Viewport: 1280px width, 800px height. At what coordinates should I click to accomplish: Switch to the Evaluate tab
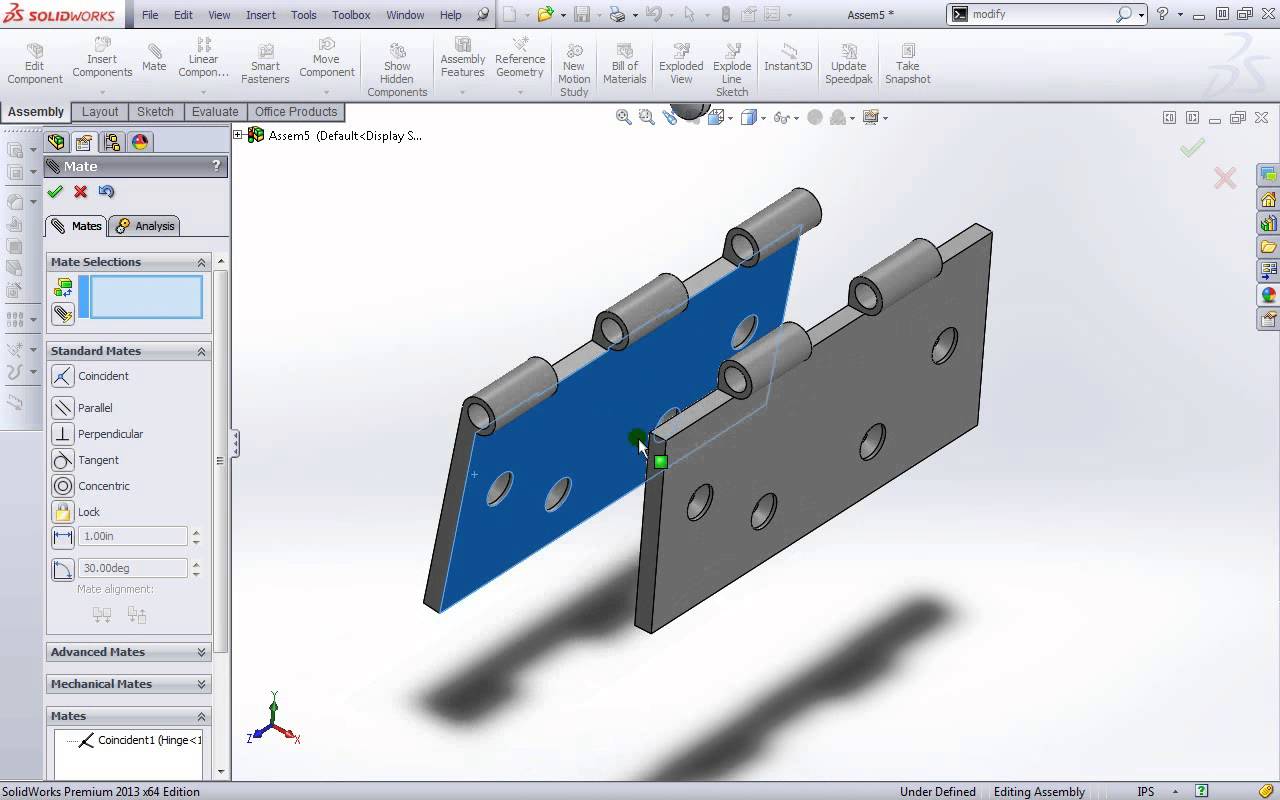point(214,111)
